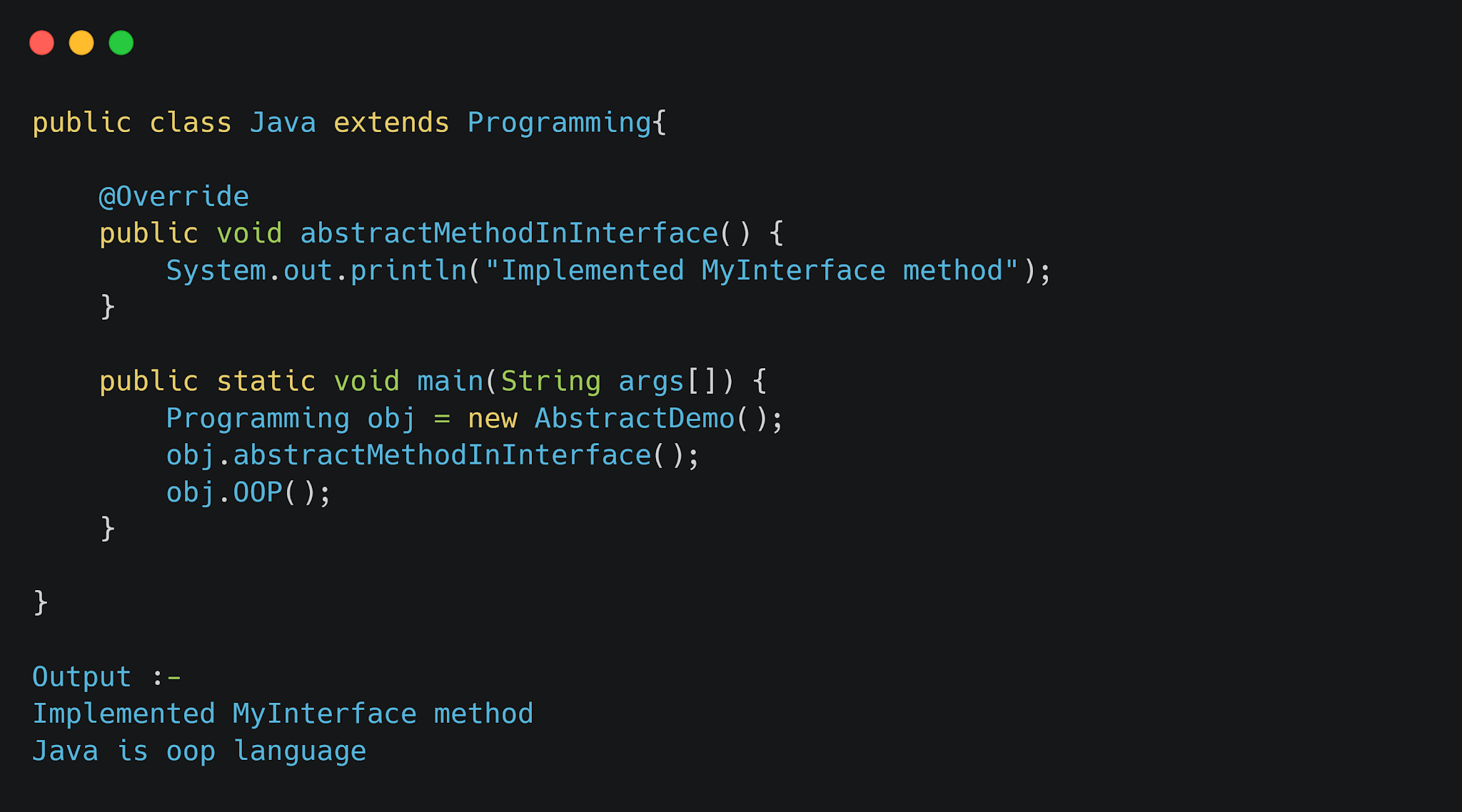Click the String parameter type
Image resolution: width=1462 pixels, height=812 pixels.
pyautogui.click(x=550, y=381)
